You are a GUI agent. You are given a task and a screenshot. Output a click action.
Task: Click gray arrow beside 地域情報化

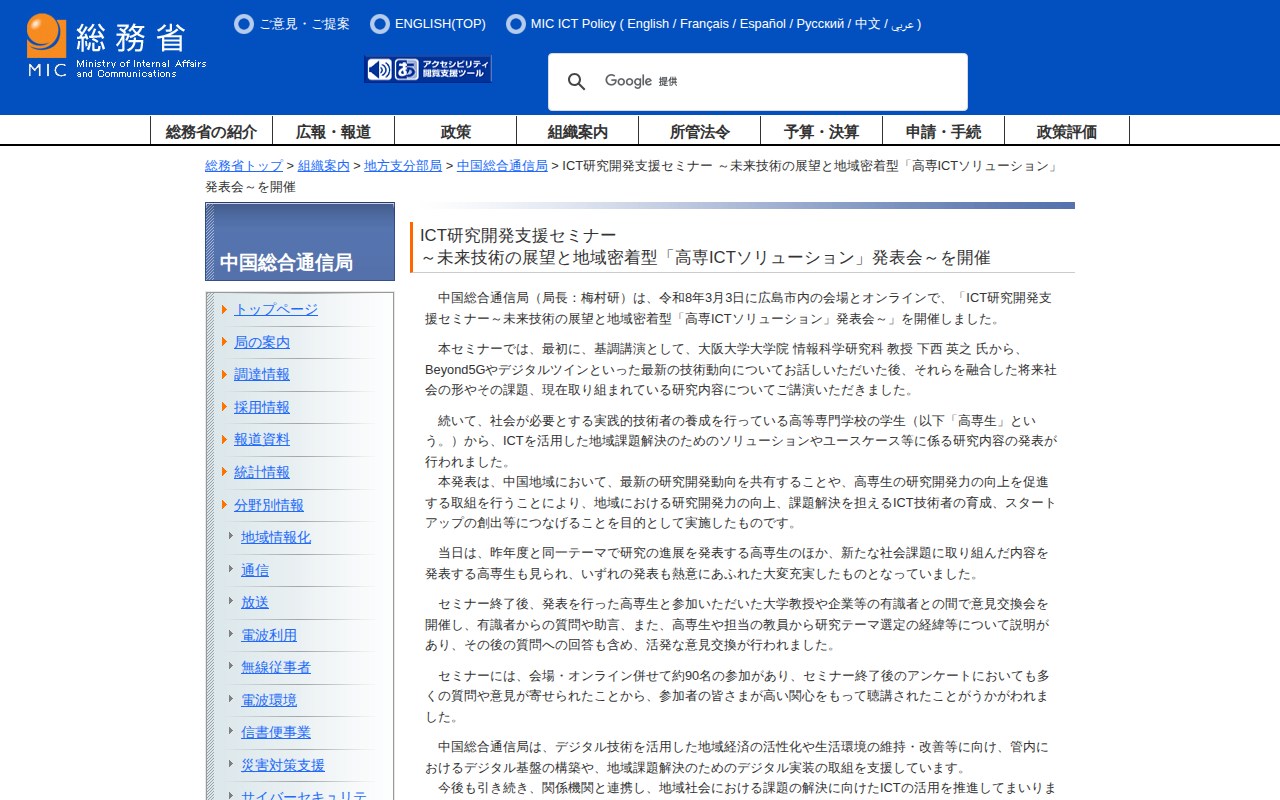(231, 536)
